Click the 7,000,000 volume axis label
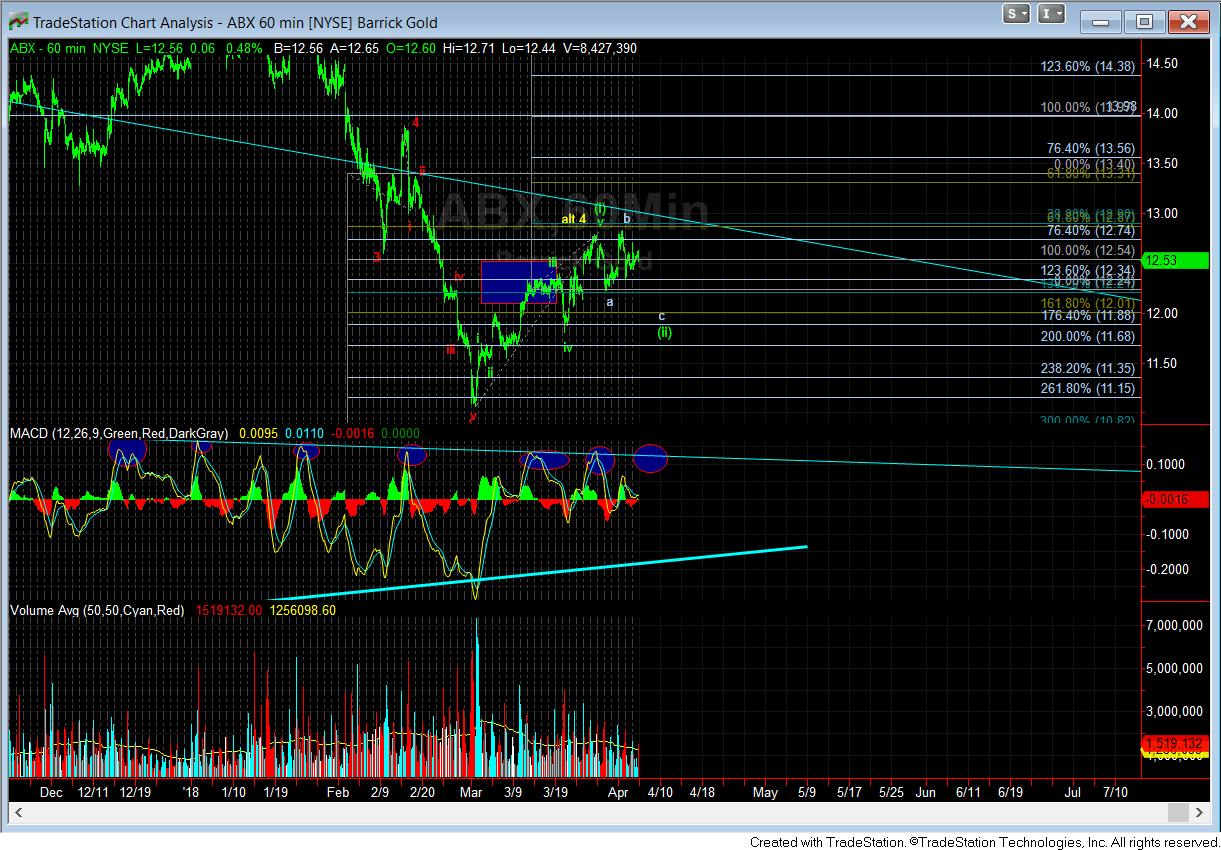This screenshot has height=850, width=1221. (x=1175, y=625)
